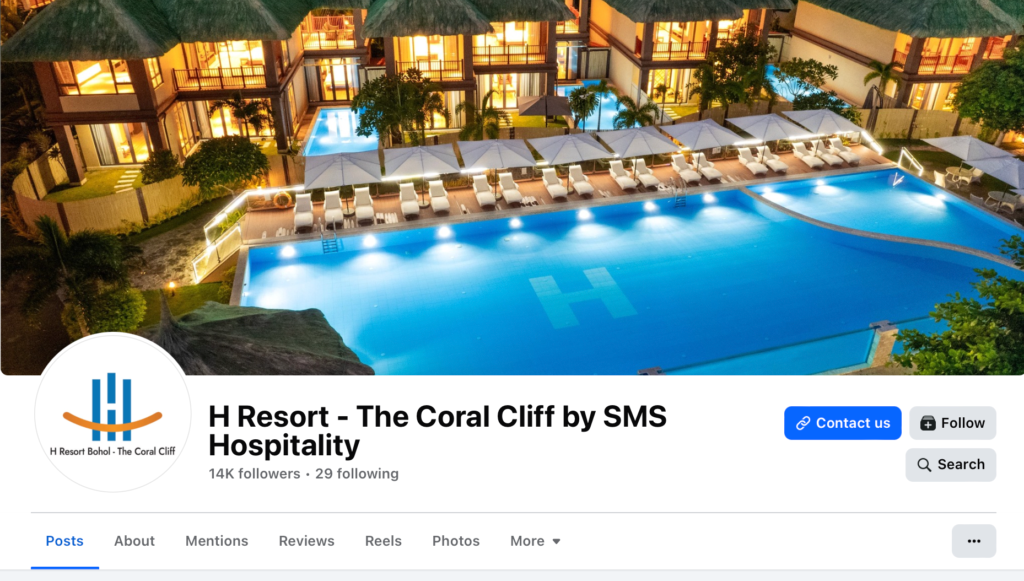
Task: Expand the More dropdown arrow
Action: click(x=556, y=541)
